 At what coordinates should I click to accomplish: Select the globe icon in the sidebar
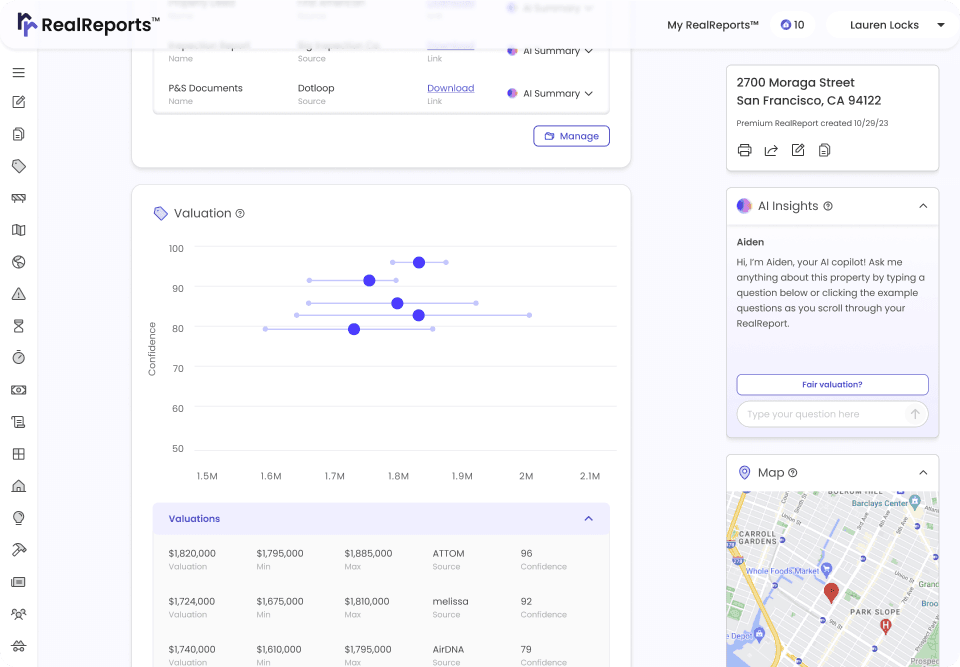point(18,262)
